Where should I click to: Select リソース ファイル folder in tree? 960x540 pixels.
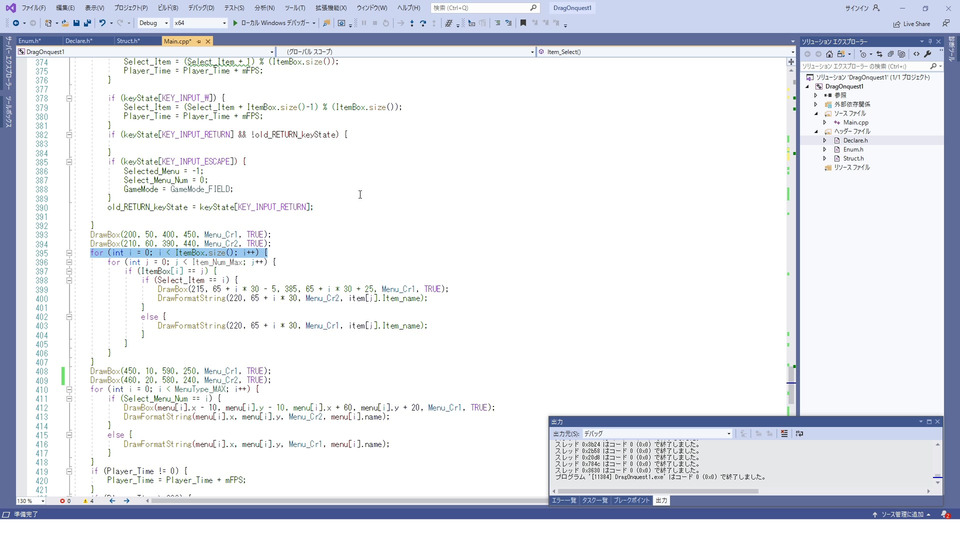(x=851, y=167)
